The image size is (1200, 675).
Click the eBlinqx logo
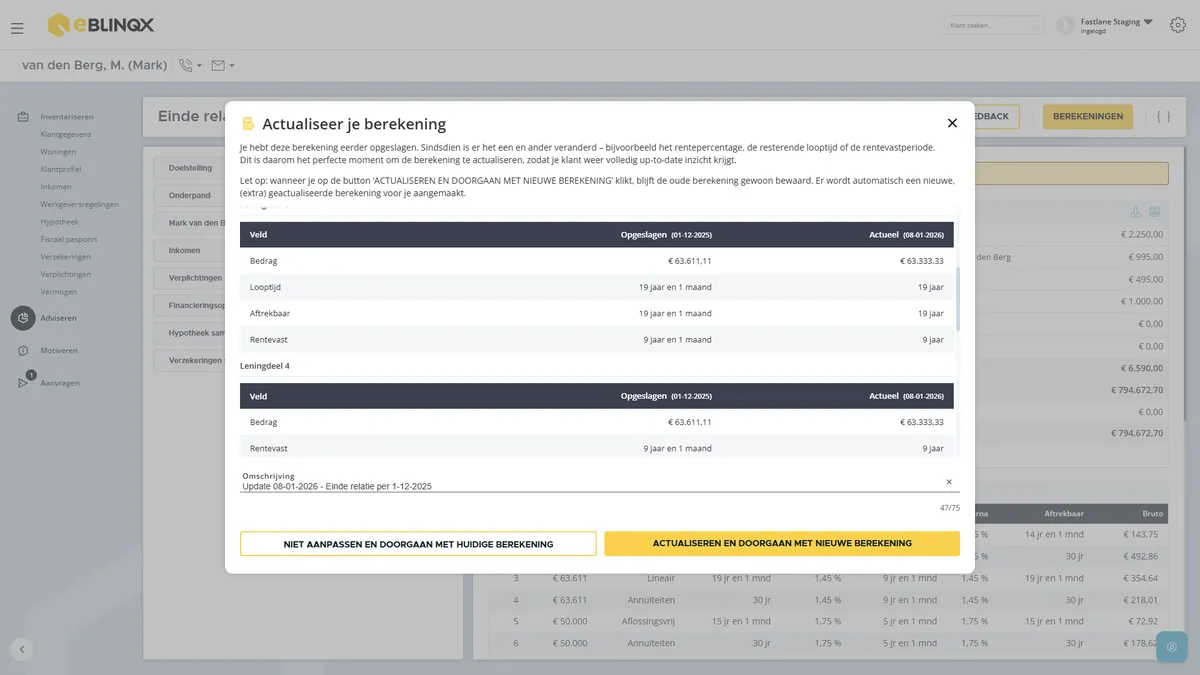coord(101,25)
